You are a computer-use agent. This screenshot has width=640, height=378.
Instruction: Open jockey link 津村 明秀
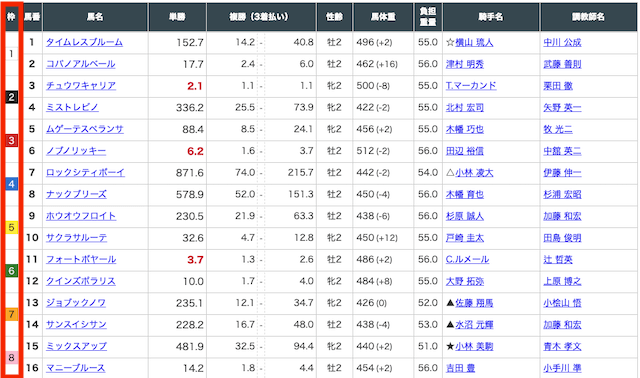(465, 64)
